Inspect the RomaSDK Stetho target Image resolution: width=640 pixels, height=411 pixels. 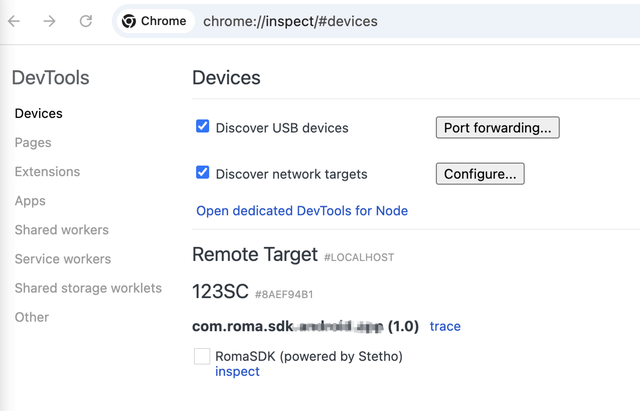[x=237, y=371]
